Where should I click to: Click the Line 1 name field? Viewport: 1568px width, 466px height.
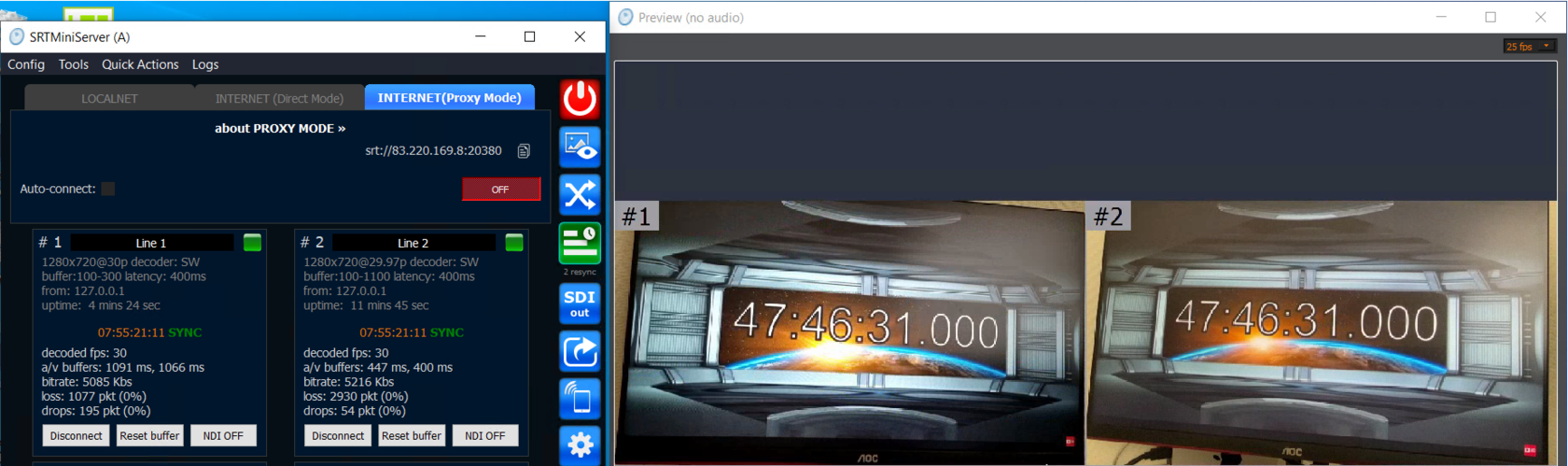(x=151, y=243)
